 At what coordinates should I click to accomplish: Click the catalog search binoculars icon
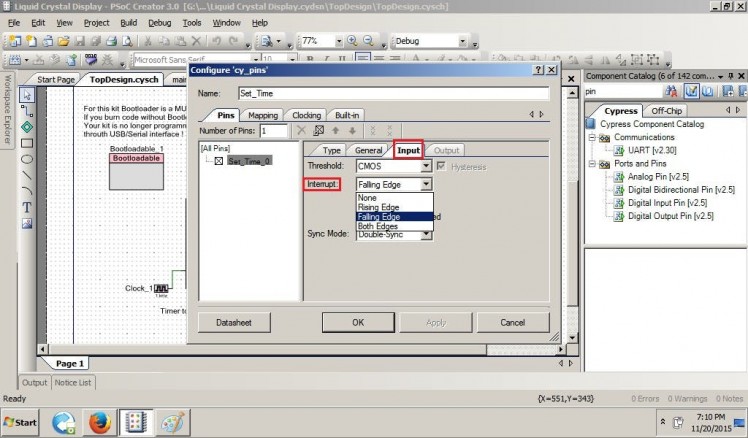tap(671, 91)
